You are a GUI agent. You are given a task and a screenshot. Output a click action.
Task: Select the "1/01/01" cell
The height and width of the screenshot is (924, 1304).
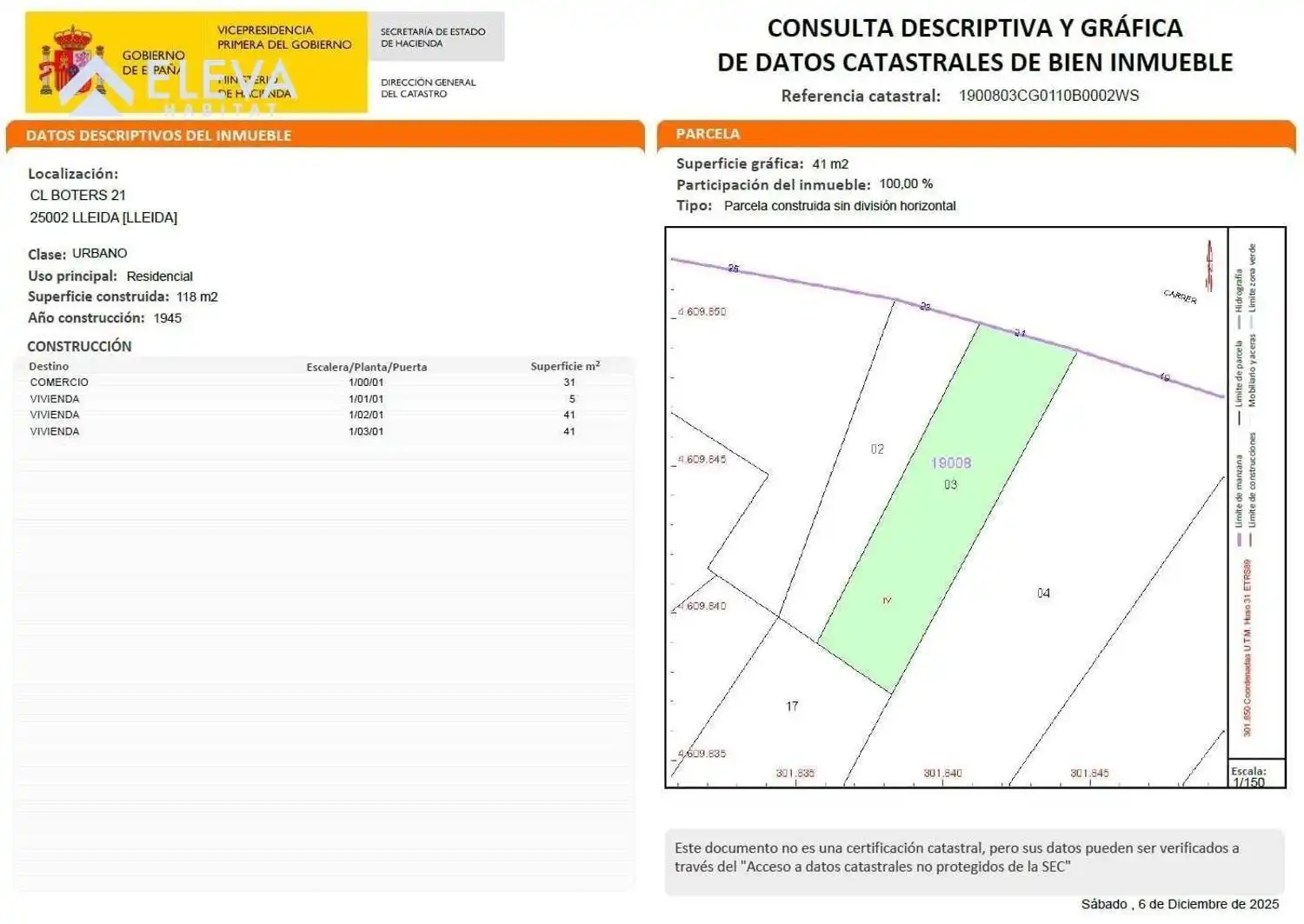366,399
